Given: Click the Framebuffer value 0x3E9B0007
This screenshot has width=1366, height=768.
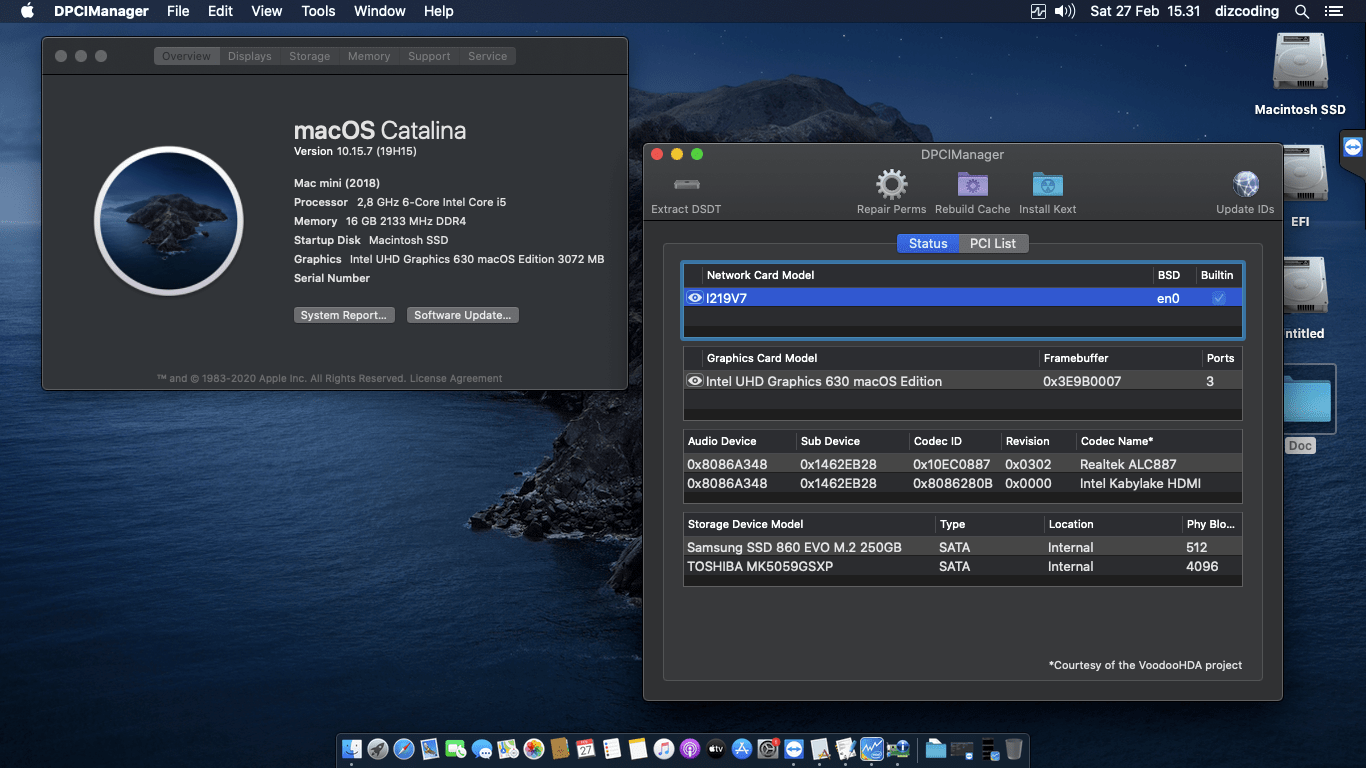Looking at the screenshot, I should point(1082,381).
